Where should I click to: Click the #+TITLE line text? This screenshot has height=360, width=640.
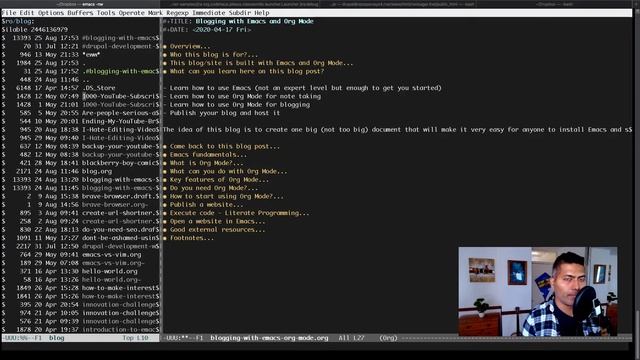pos(238,21)
